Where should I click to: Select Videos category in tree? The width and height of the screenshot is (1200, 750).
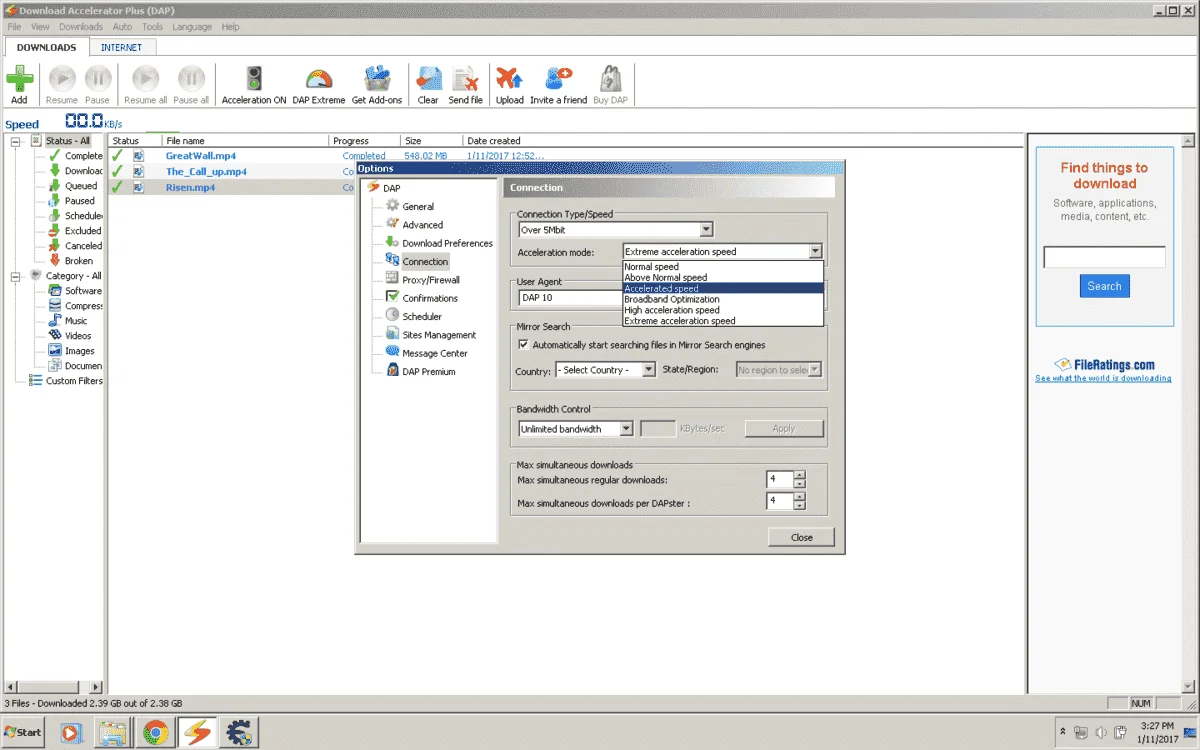[x=70, y=336]
